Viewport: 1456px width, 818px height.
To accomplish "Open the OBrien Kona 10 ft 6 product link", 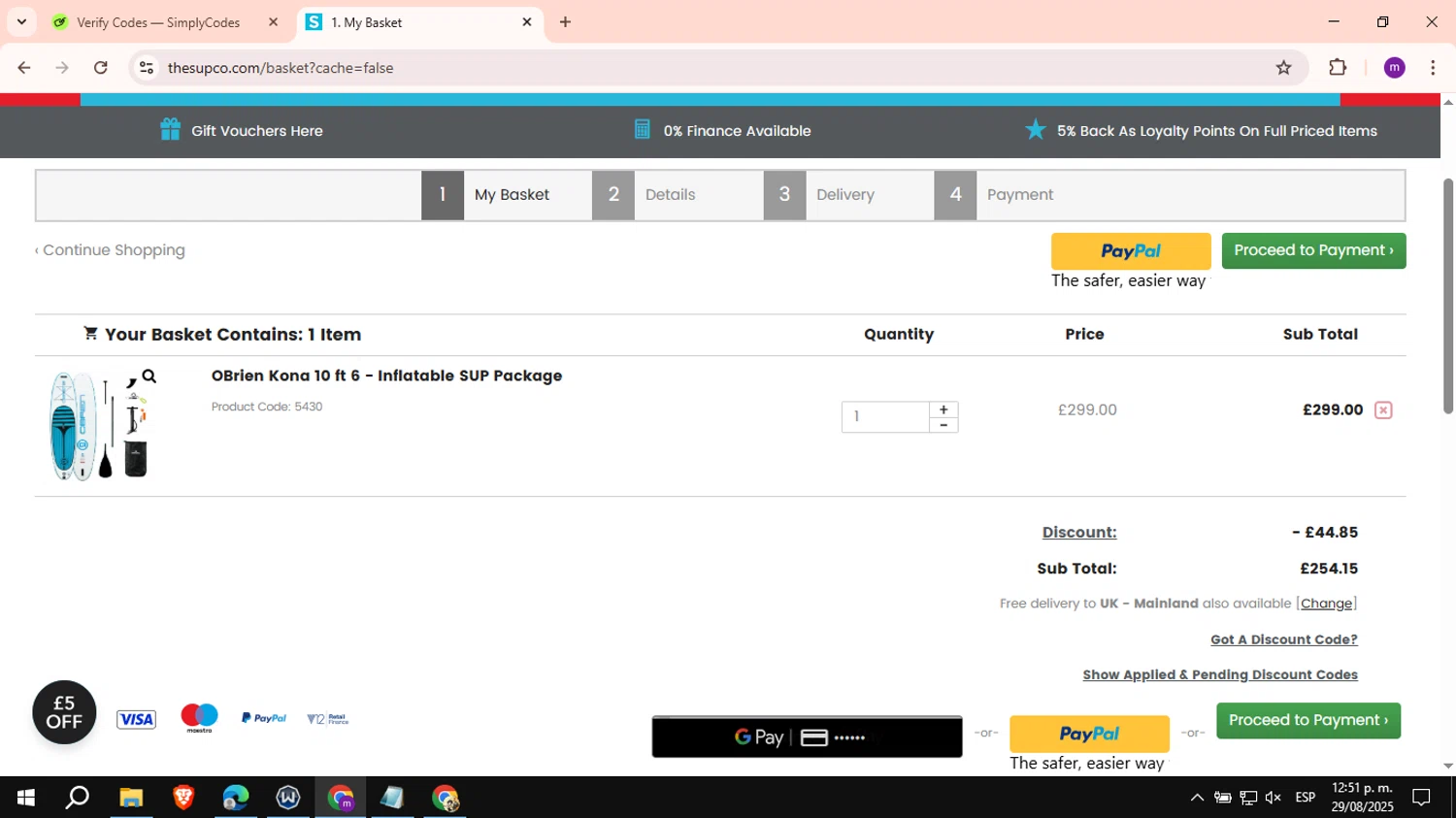I will click(386, 376).
